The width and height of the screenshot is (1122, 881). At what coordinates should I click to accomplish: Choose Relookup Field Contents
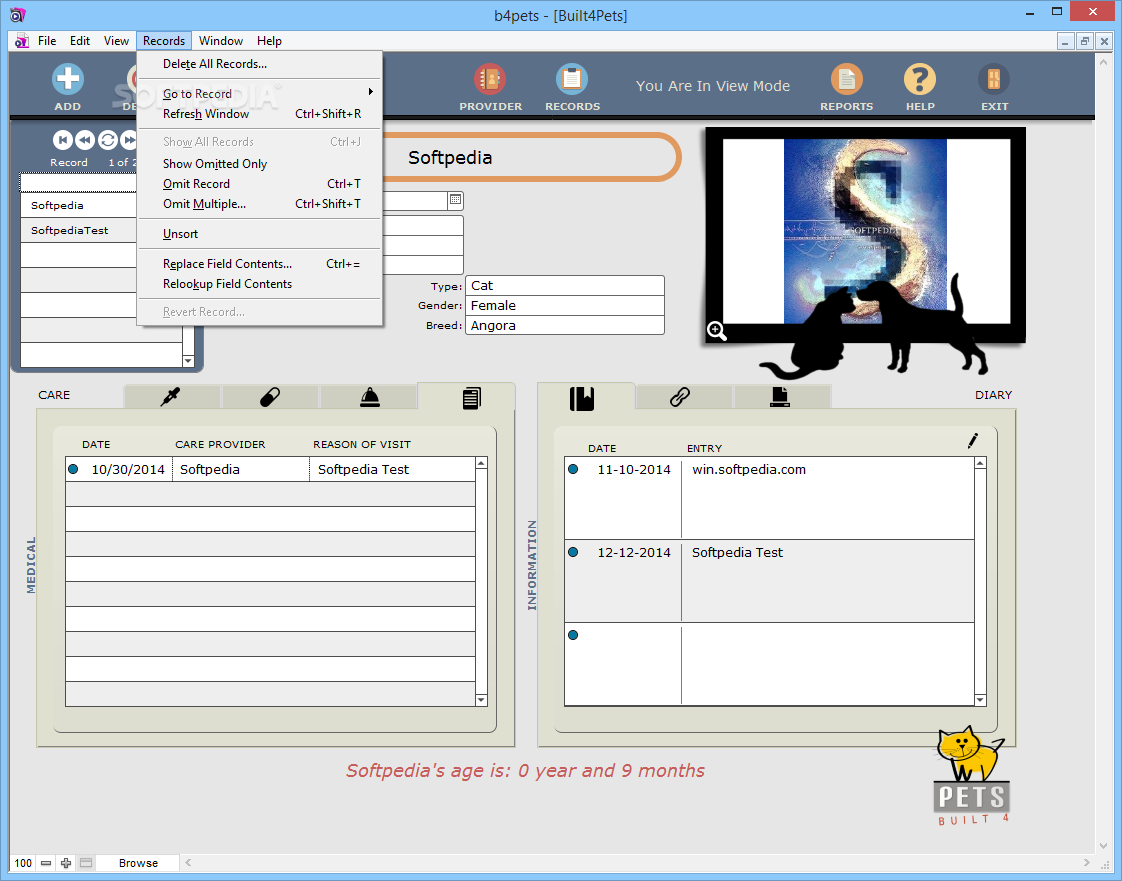pos(259,284)
